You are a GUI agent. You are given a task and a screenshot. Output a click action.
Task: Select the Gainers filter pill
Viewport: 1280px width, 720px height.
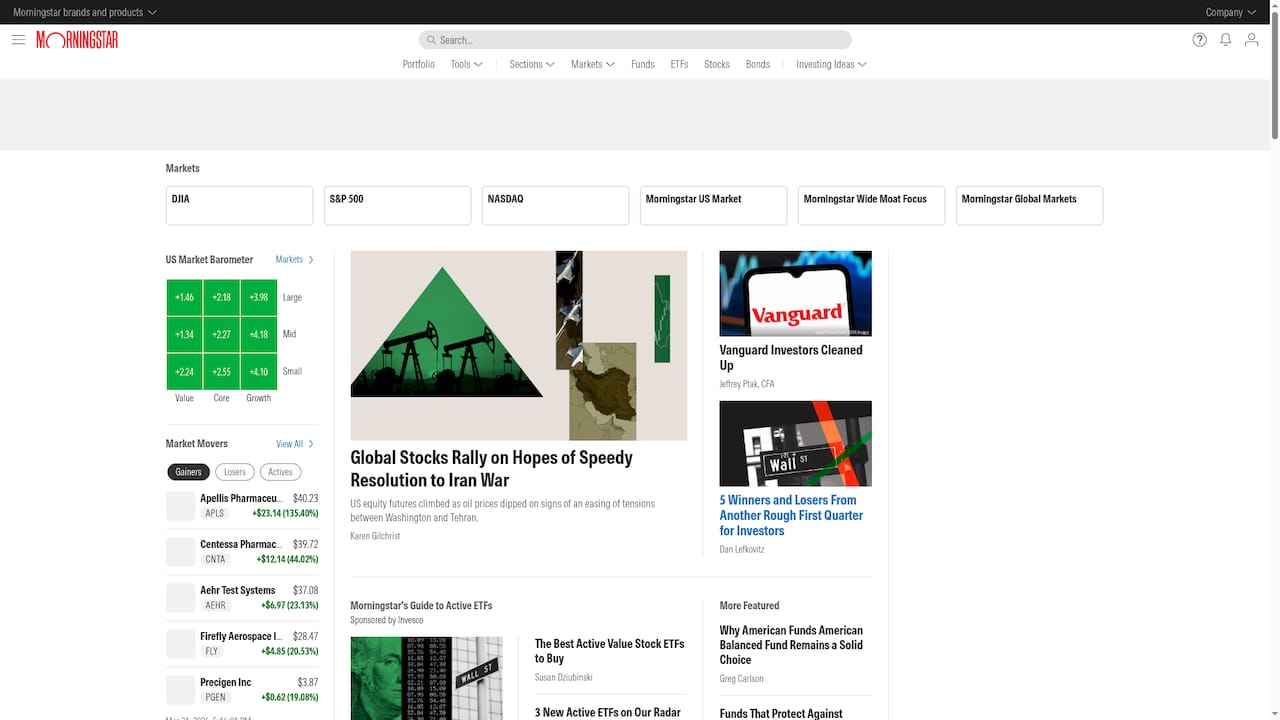188,472
